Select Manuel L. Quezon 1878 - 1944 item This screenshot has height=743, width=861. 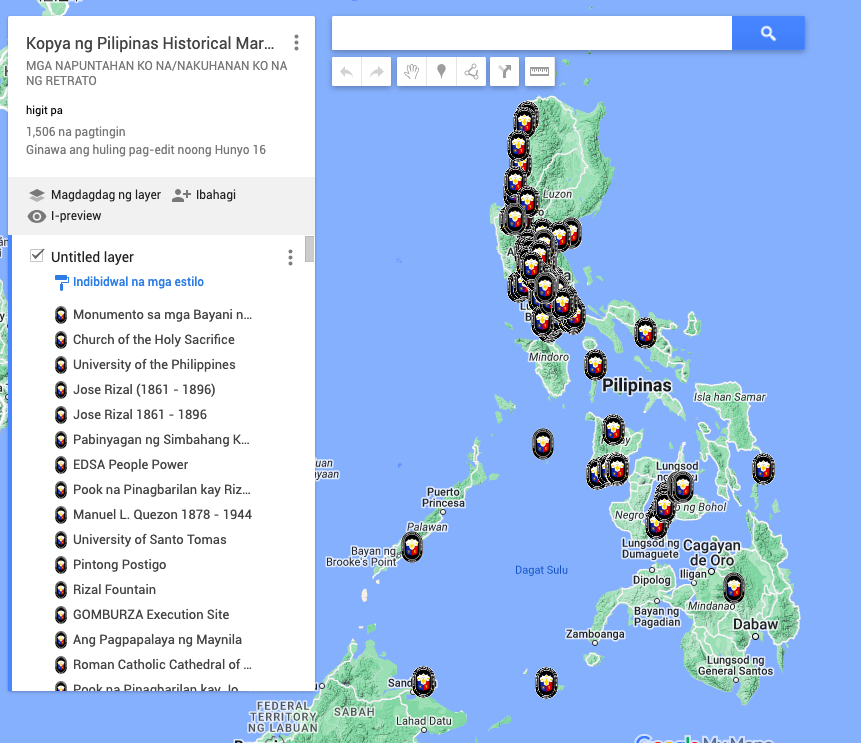[163, 515]
